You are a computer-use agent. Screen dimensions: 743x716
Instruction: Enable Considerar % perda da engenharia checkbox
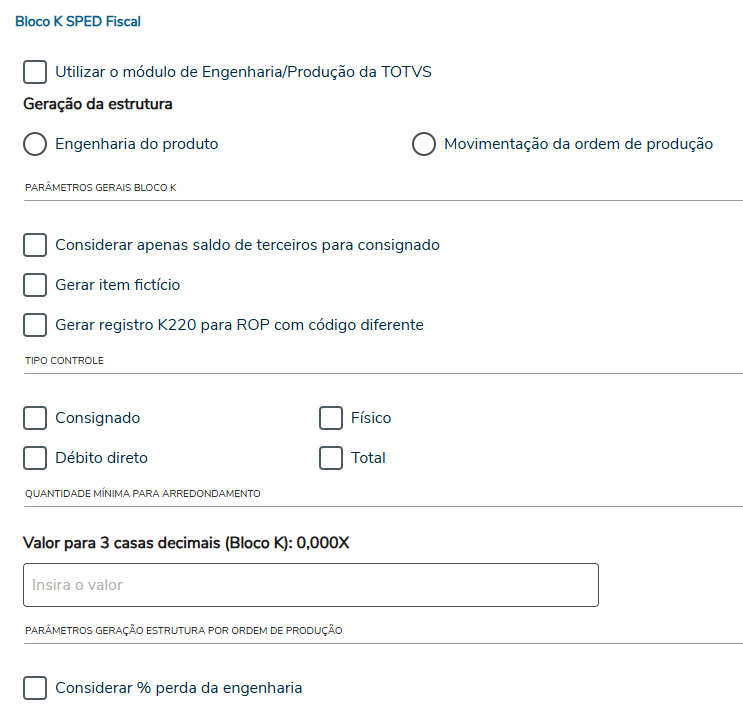click(35, 688)
